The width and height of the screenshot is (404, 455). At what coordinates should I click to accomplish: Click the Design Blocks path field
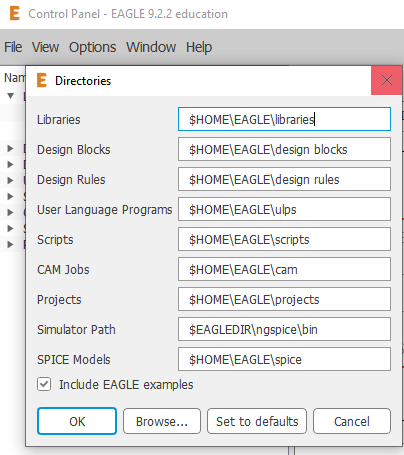click(284, 149)
